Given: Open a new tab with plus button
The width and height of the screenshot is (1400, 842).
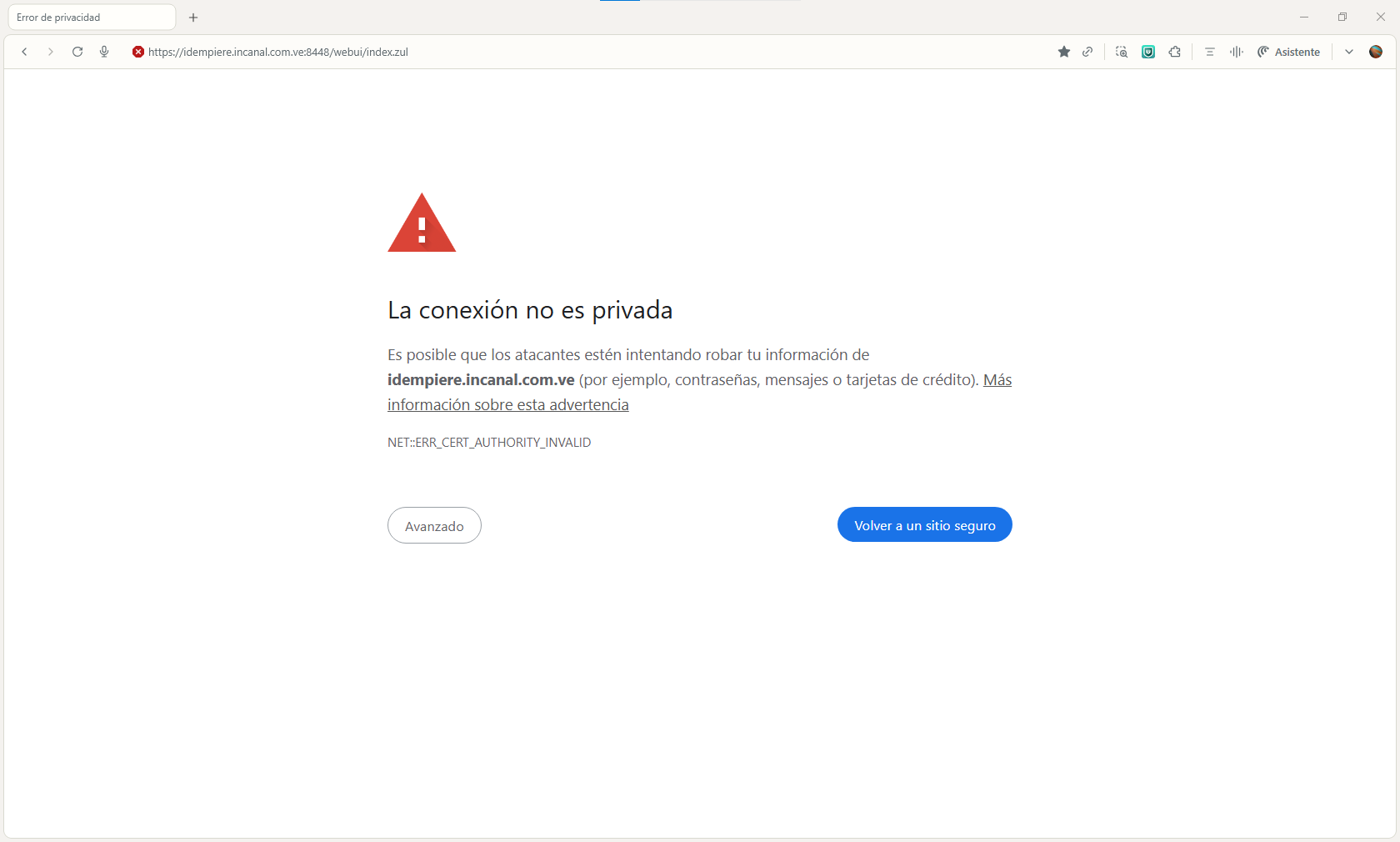Looking at the screenshot, I should click(x=193, y=18).
